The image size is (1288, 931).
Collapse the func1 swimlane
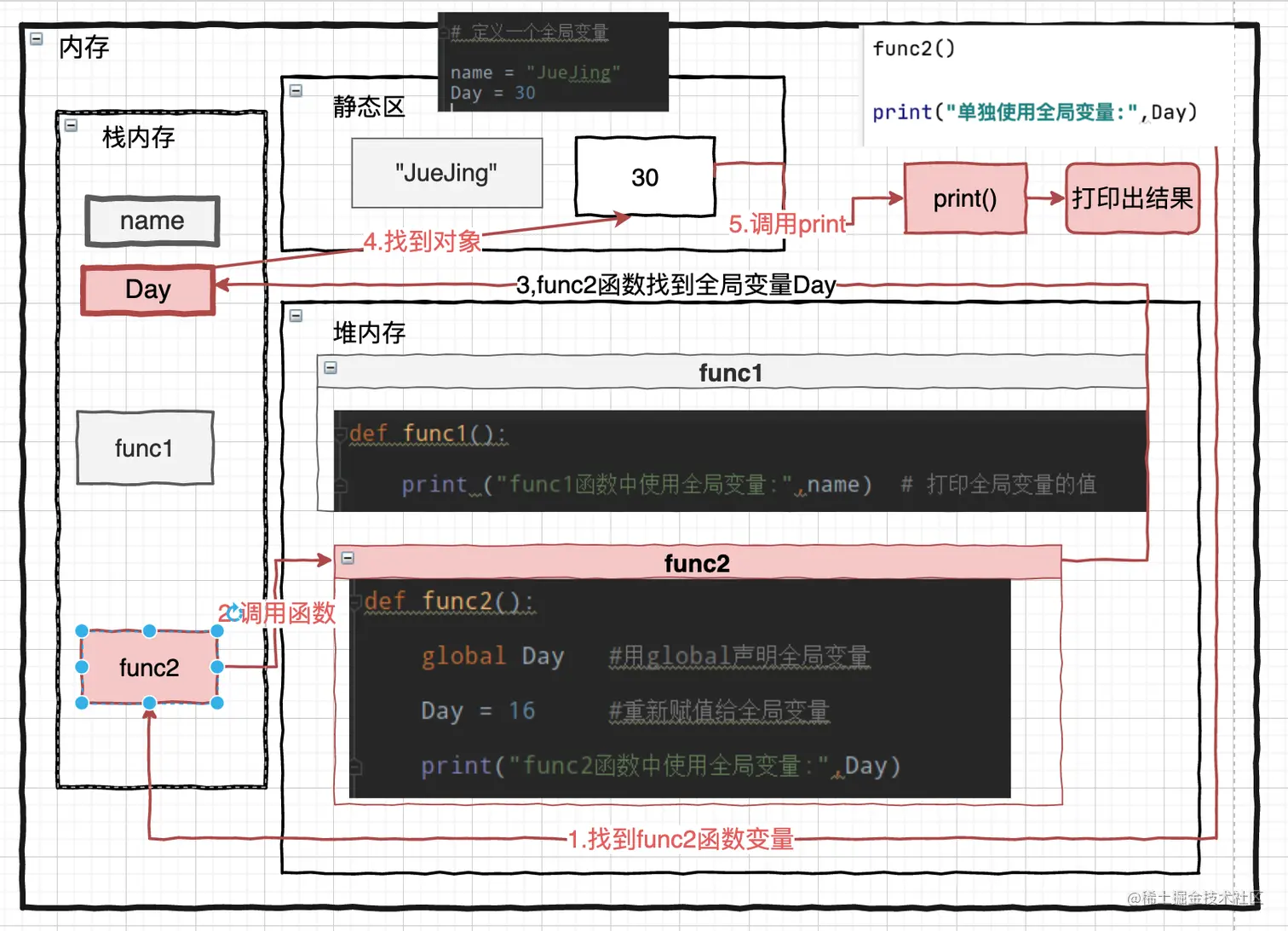tap(331, 367)
